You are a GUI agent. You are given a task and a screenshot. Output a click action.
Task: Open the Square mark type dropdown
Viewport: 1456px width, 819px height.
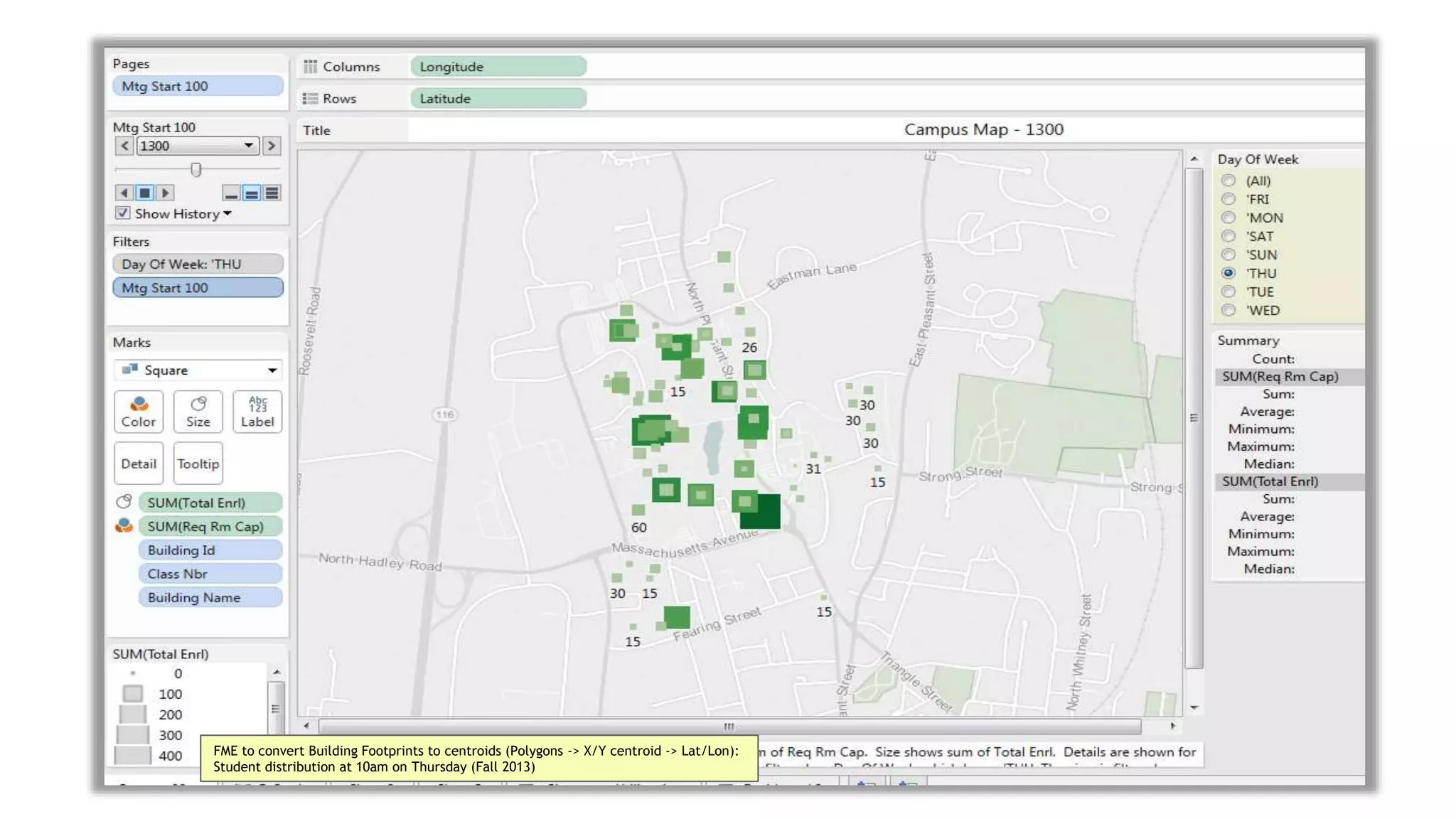(272, 370)
